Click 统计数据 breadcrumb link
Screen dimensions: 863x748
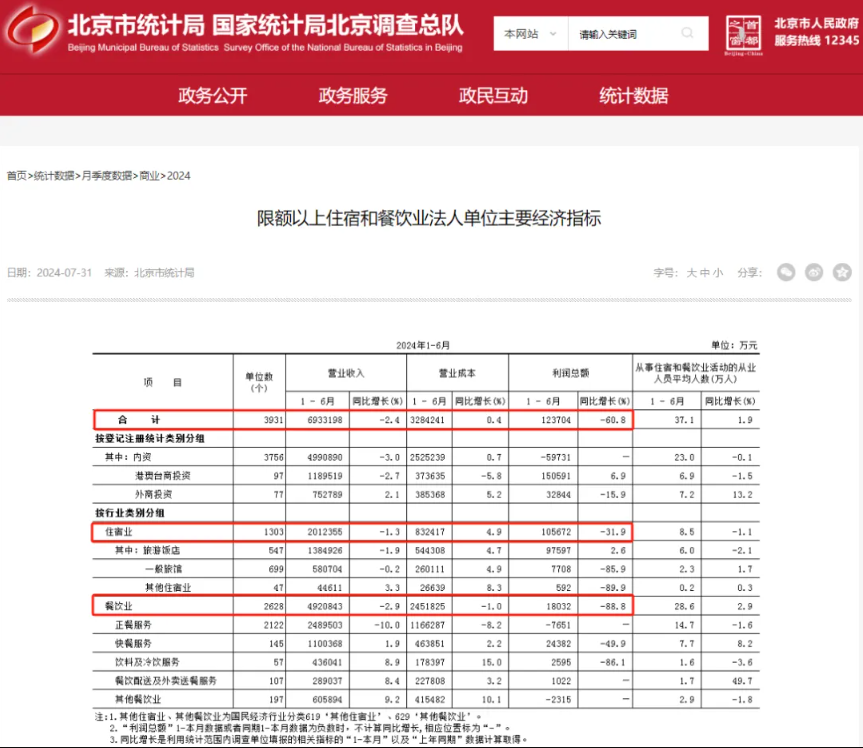click(x=54, y=176)
